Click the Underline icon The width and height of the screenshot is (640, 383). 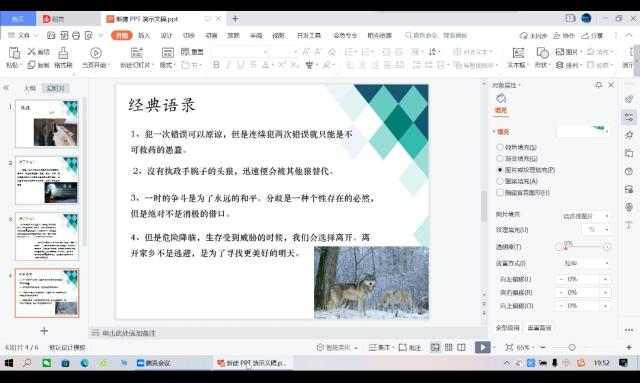coord(241,65)
